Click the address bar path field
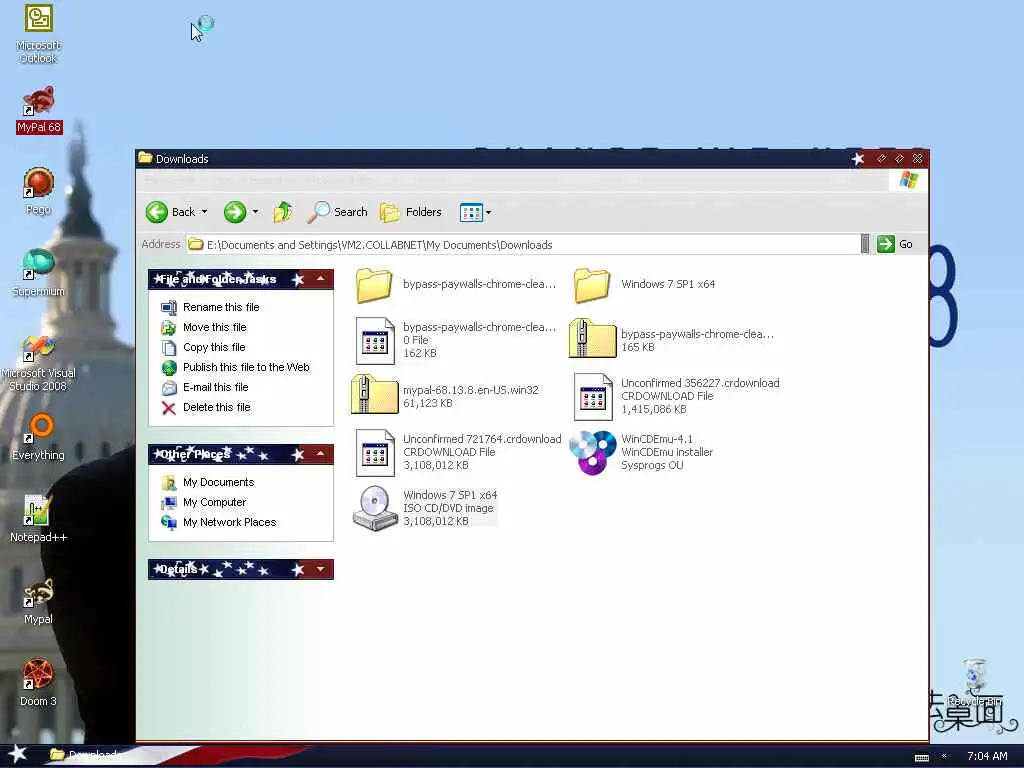Screen dimensions: 1024x768 pos(522,244)
